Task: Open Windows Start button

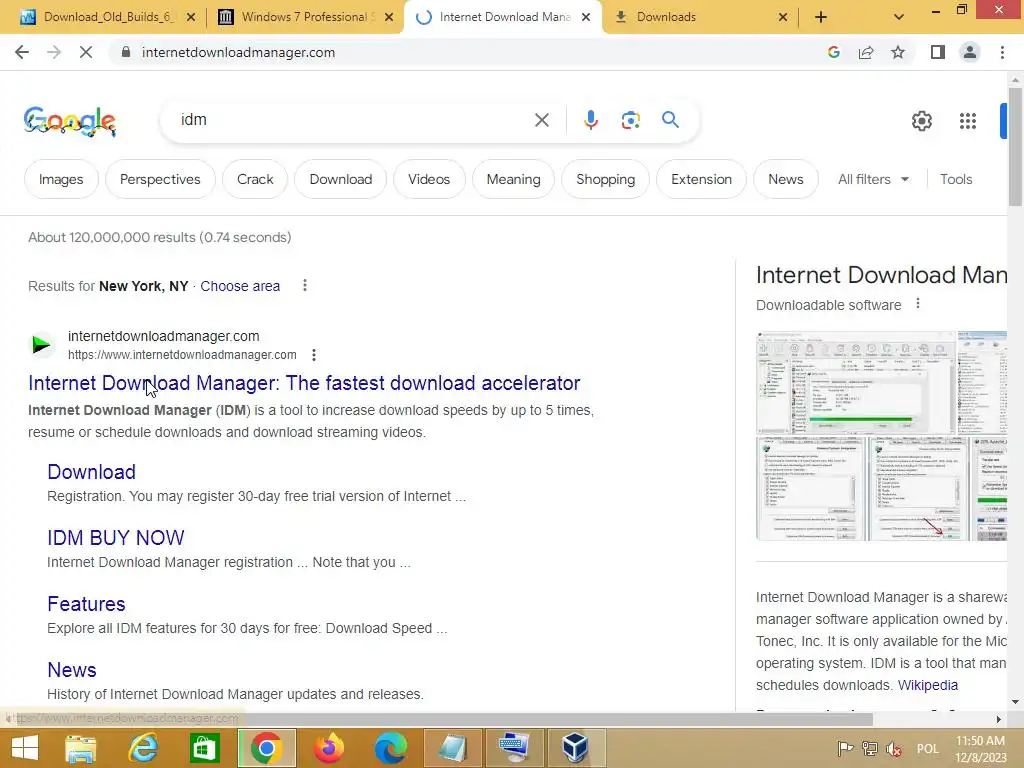Action: point(25,748)
